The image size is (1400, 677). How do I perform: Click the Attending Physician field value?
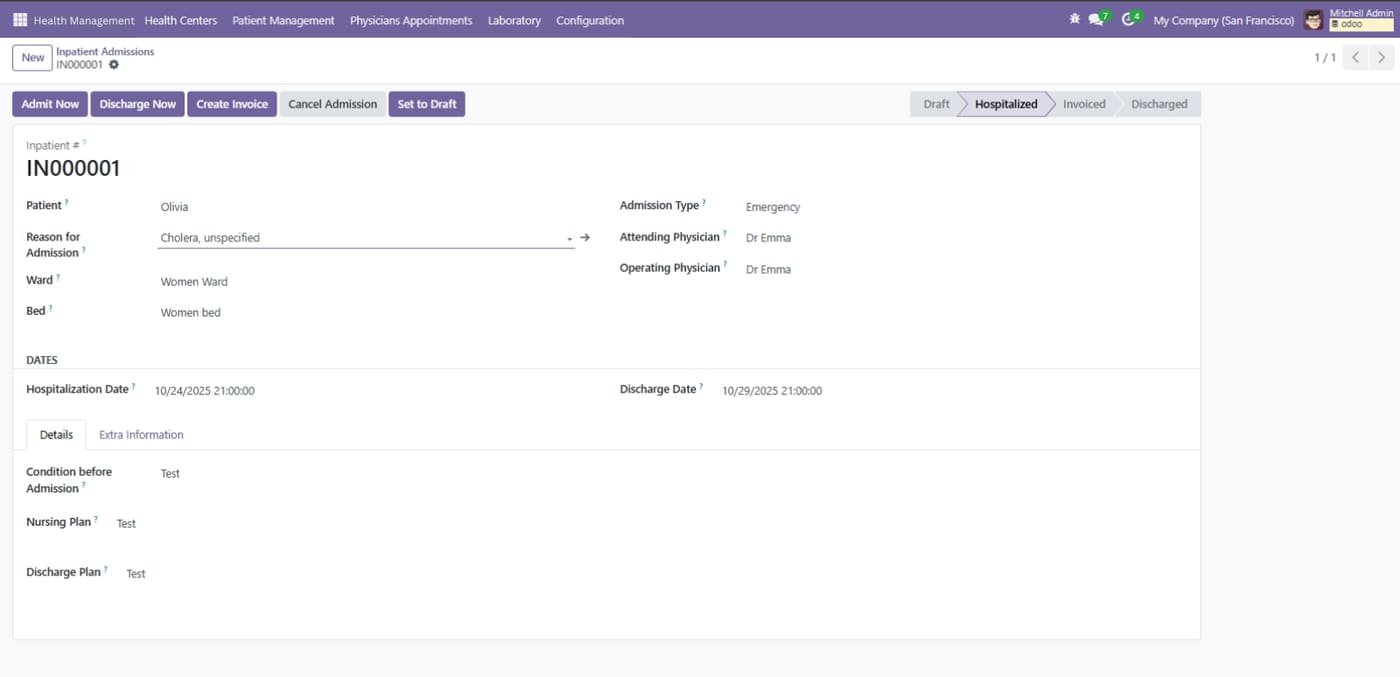click(x=768, y=238)
